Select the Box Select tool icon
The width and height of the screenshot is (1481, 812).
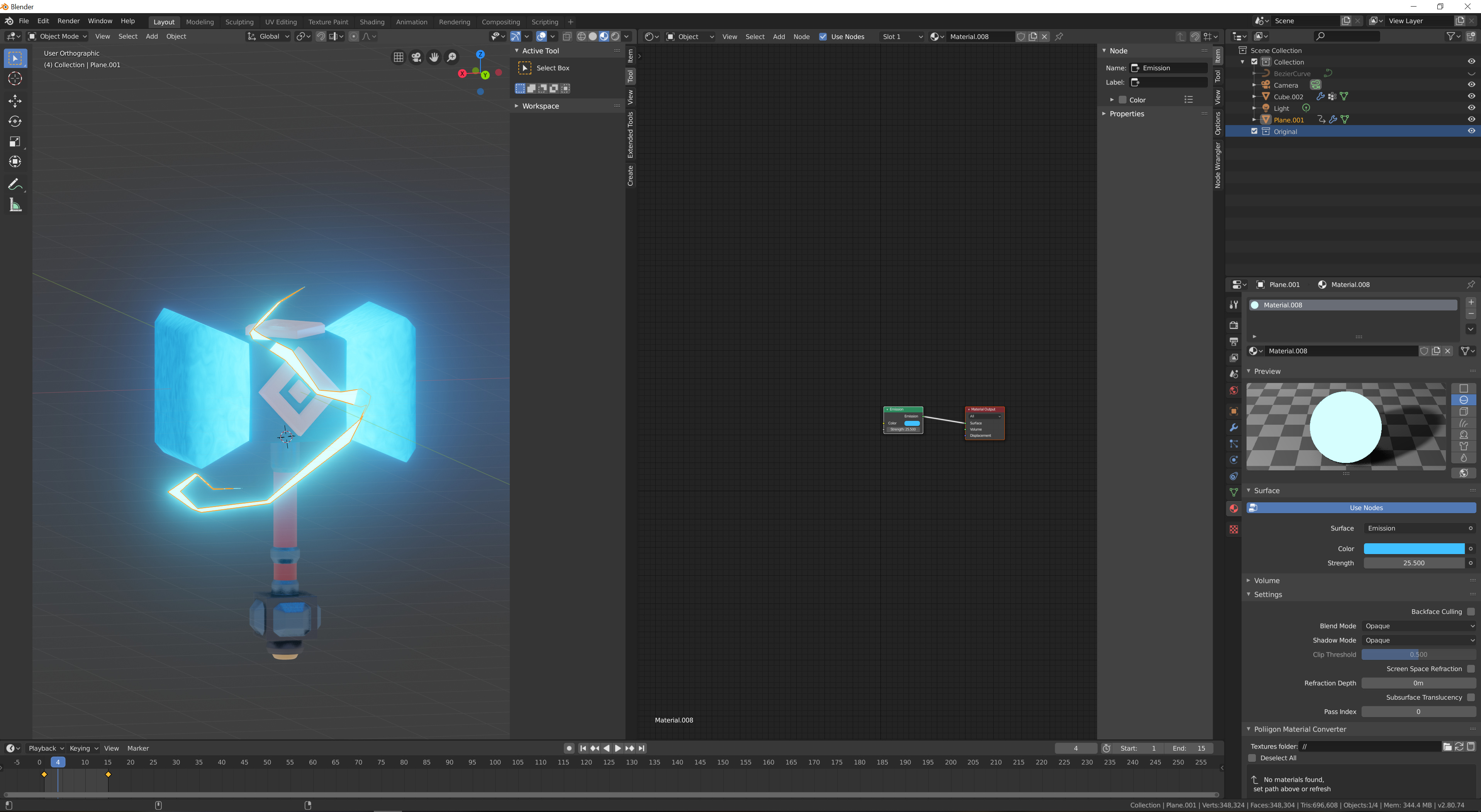[x=524, y=68]
